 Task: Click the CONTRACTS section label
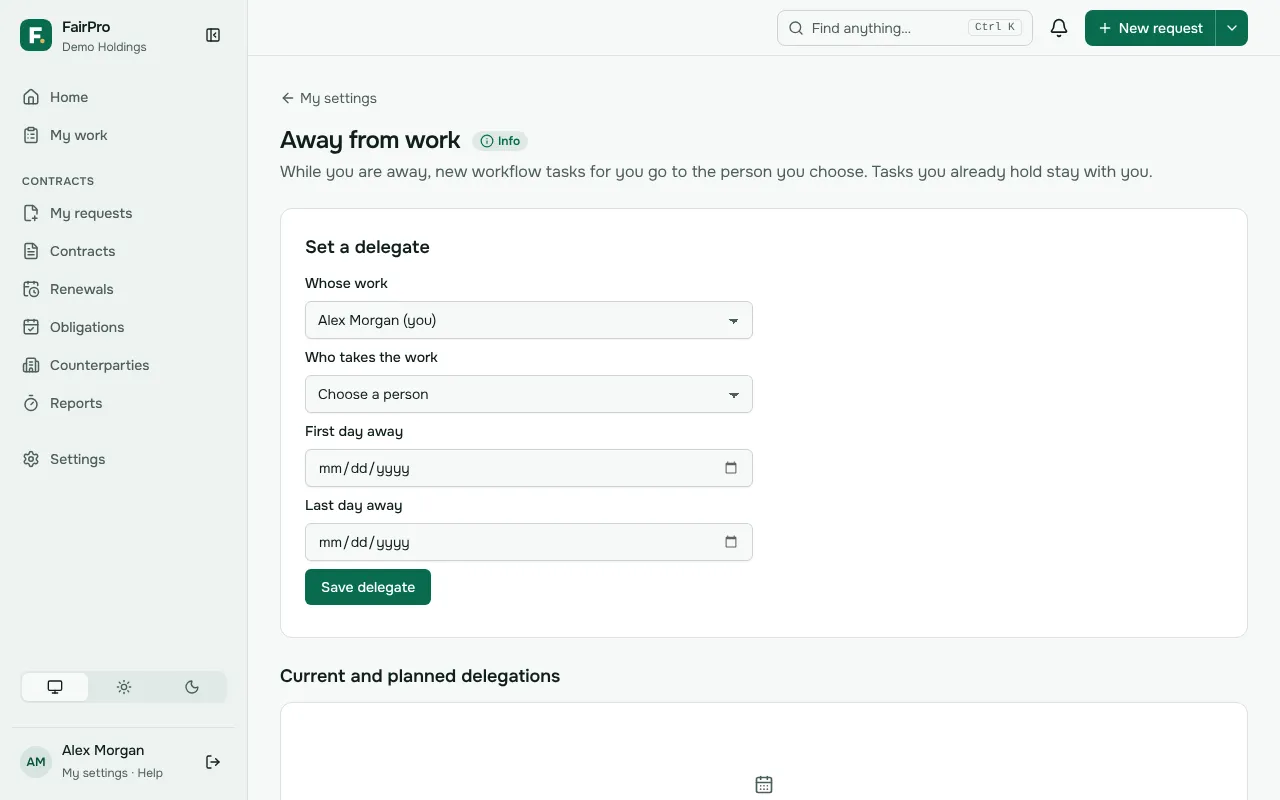pos(58,181)
